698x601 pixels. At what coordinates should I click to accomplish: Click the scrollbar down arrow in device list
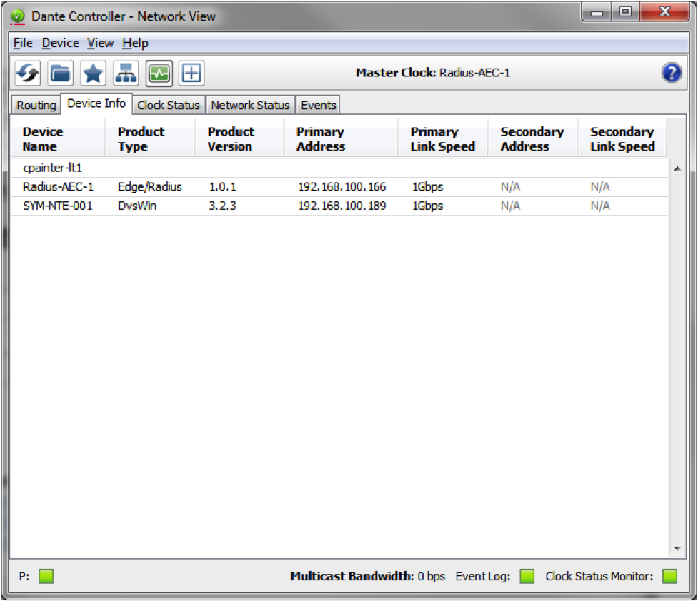point(677,549)
